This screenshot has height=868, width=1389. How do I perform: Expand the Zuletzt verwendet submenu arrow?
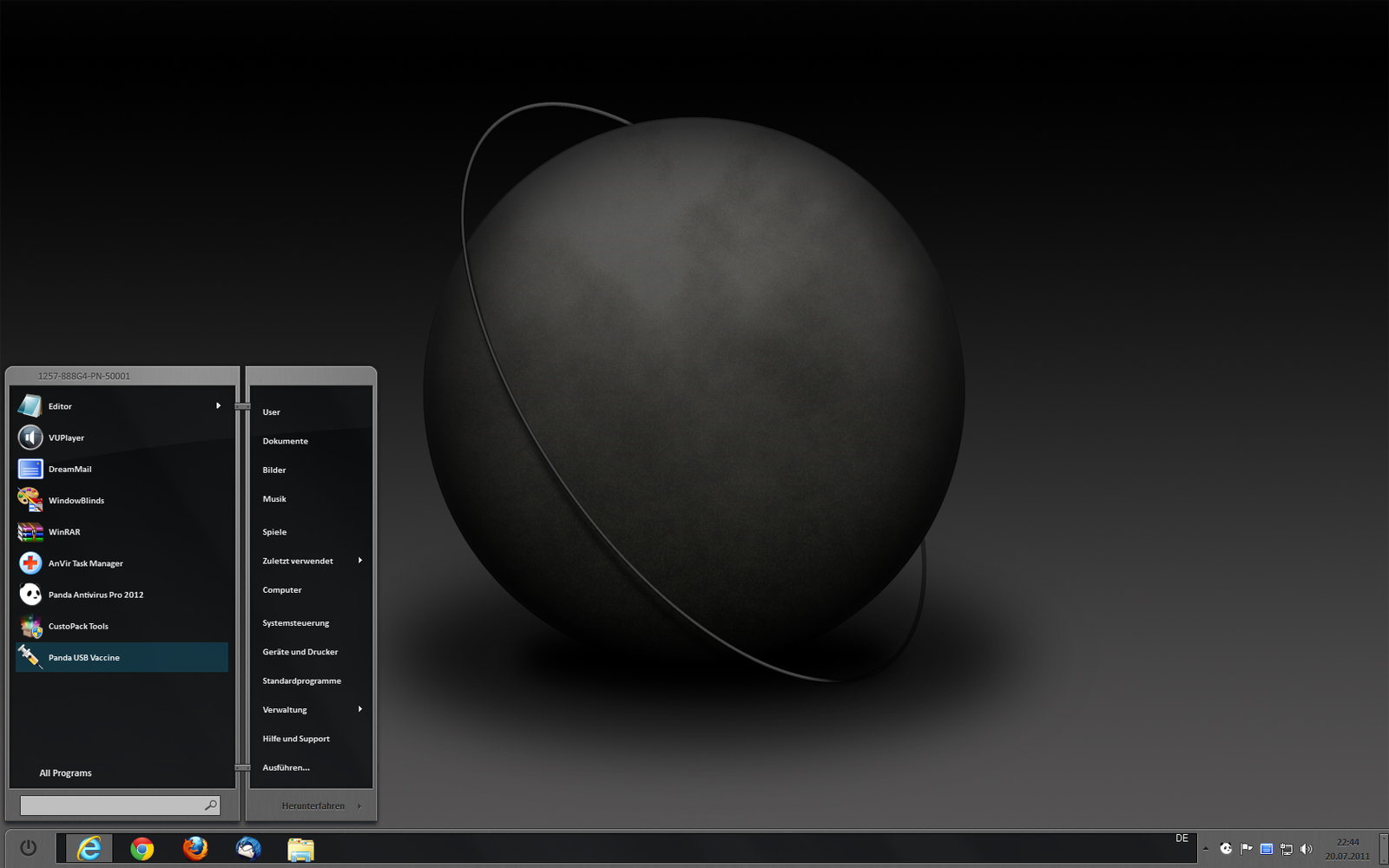click(x=359, y=561)
